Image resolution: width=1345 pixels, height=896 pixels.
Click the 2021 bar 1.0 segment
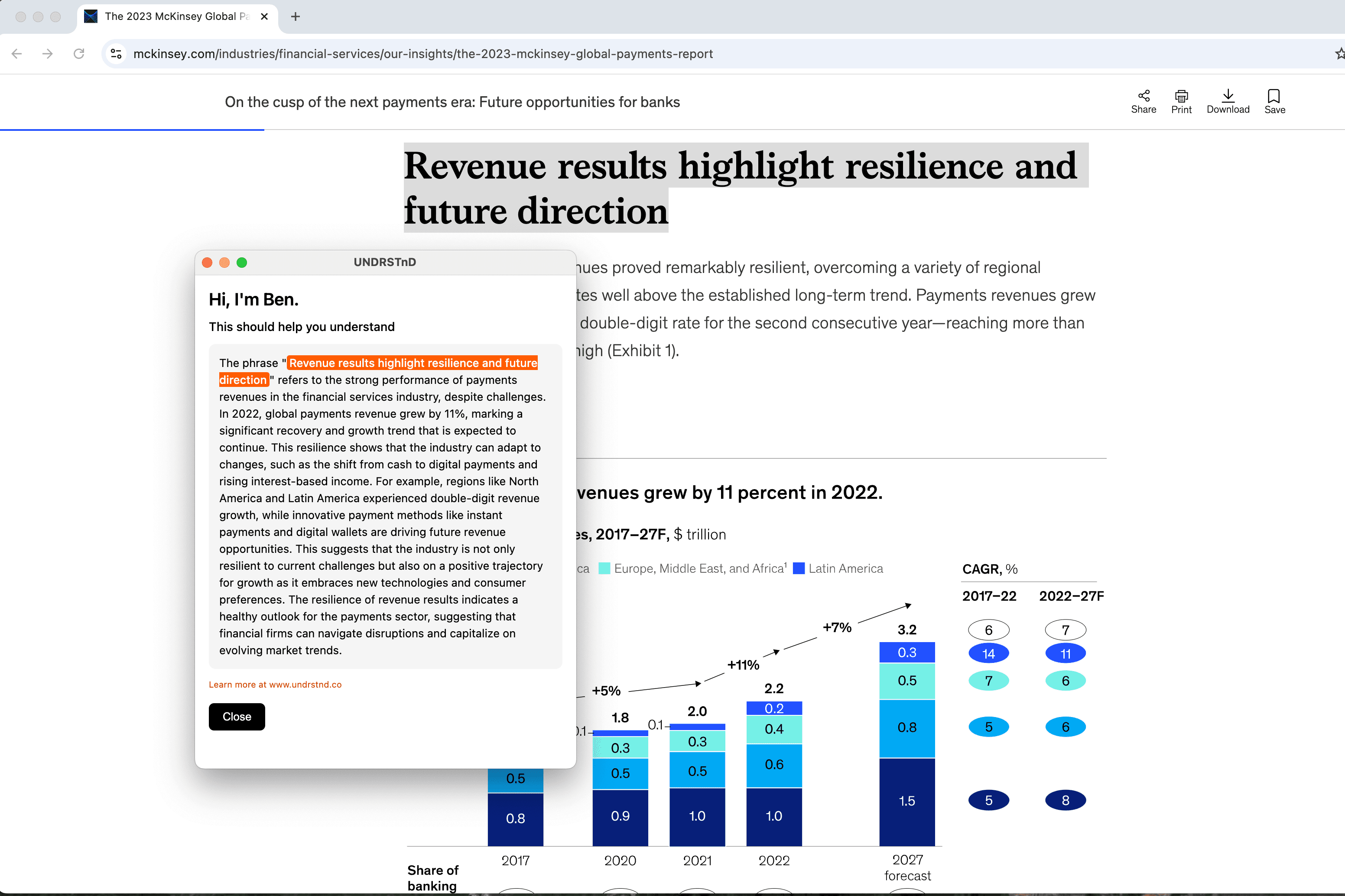697,817
